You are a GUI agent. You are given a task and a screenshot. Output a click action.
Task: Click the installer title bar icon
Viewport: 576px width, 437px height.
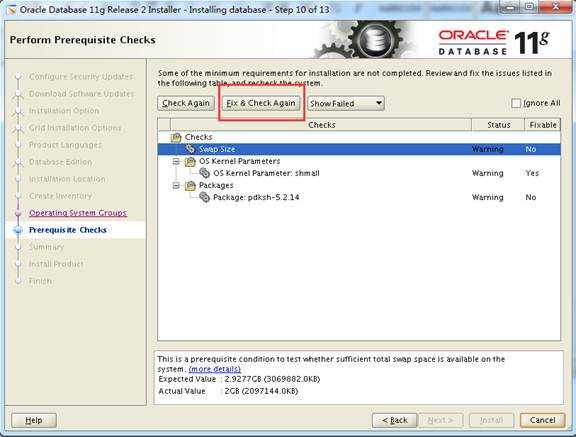(12, 10)
